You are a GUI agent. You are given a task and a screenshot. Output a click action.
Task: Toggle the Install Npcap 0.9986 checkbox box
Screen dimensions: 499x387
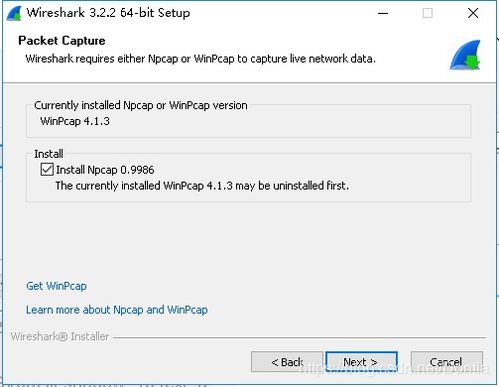pyautogui.click(x=47, y=169)
